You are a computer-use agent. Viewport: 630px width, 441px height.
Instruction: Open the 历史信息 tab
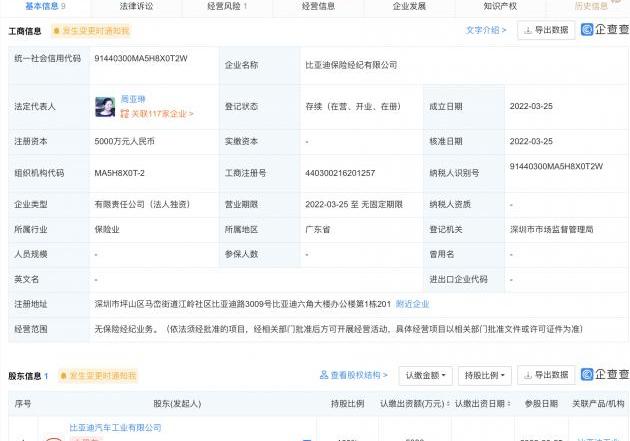click(x=591, y=6)
